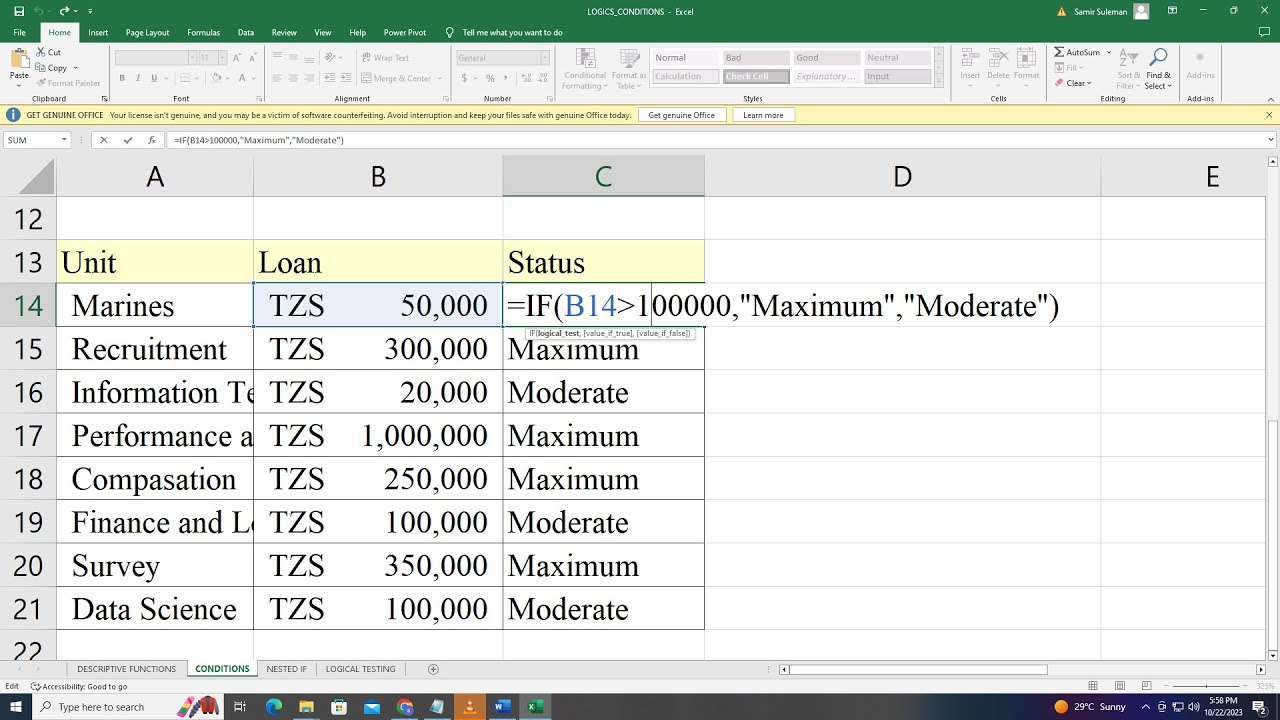Click the Insert Function fx icon
The width and height of the screenshot is (1280, 720).
pyautogui.click(x=151, y=140)
